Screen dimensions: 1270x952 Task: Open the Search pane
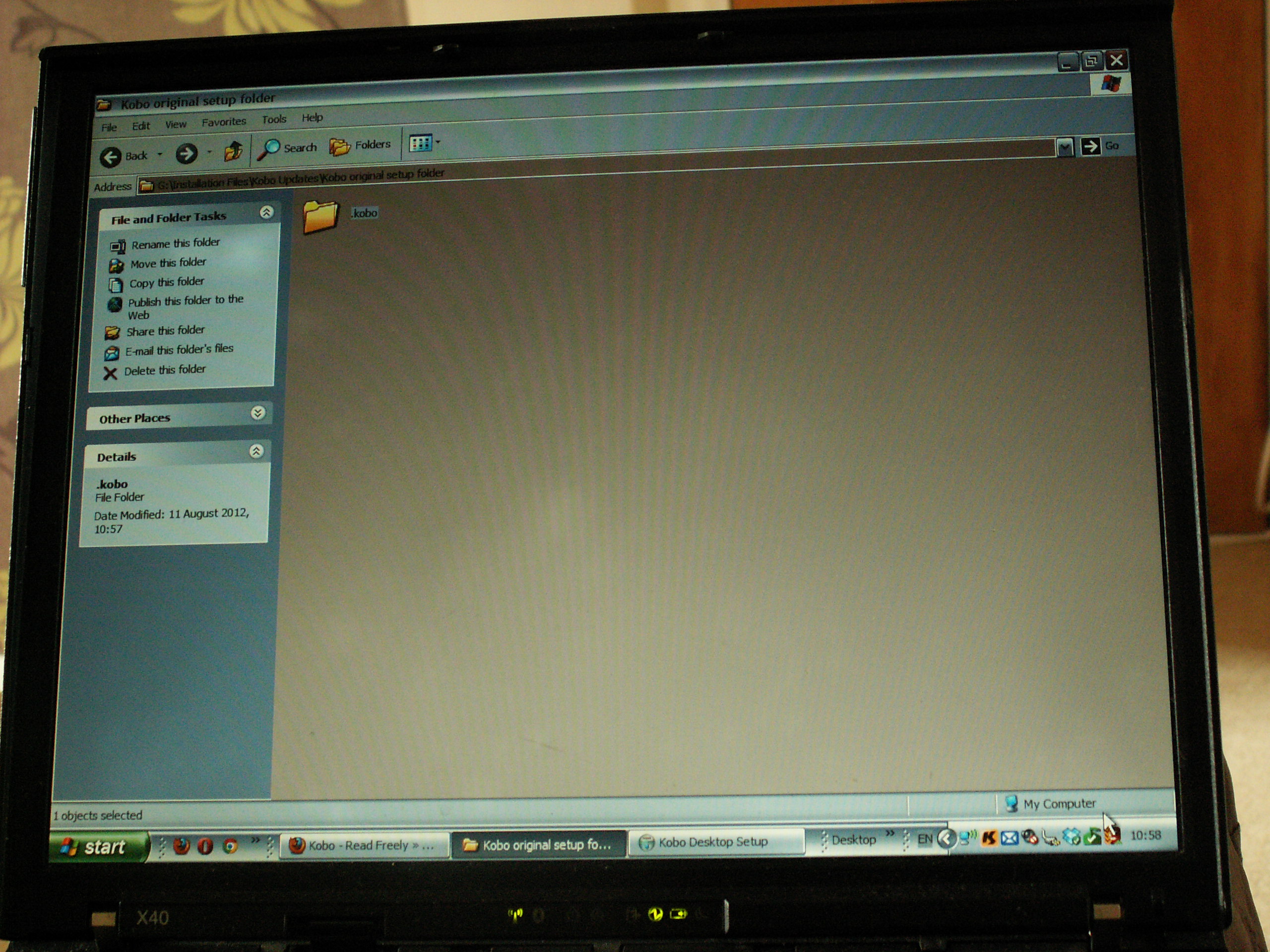pyautogui.click(x=287, y=148)
